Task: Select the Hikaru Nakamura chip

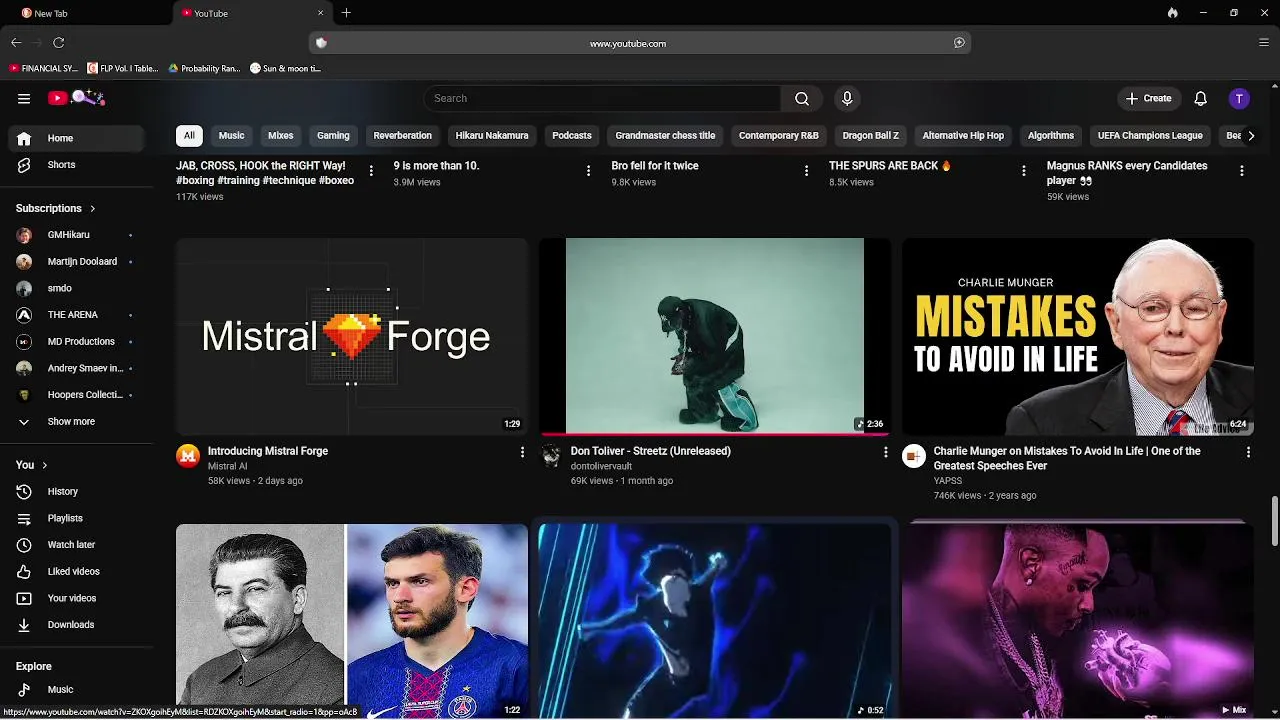Action: tap(492, 135)
